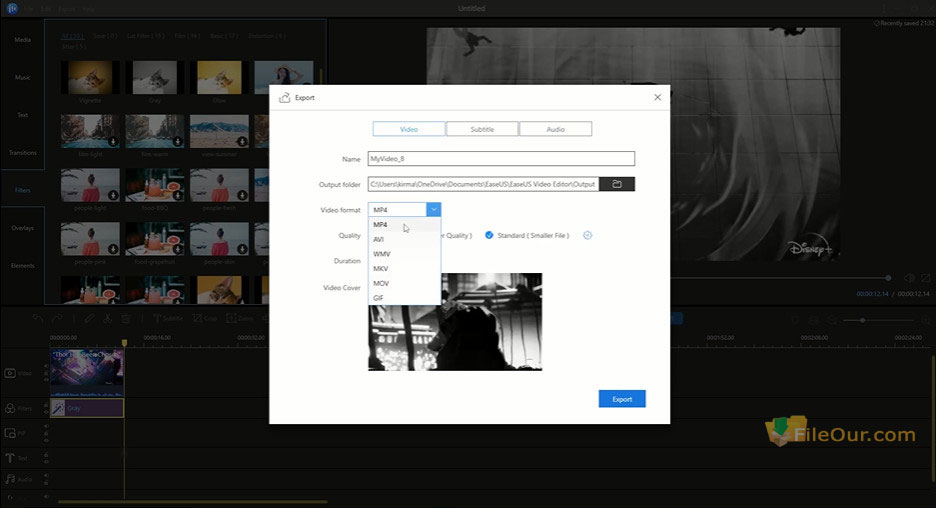Choose MOV from the format list
936x508 pixels.
[x=404, y=283]
